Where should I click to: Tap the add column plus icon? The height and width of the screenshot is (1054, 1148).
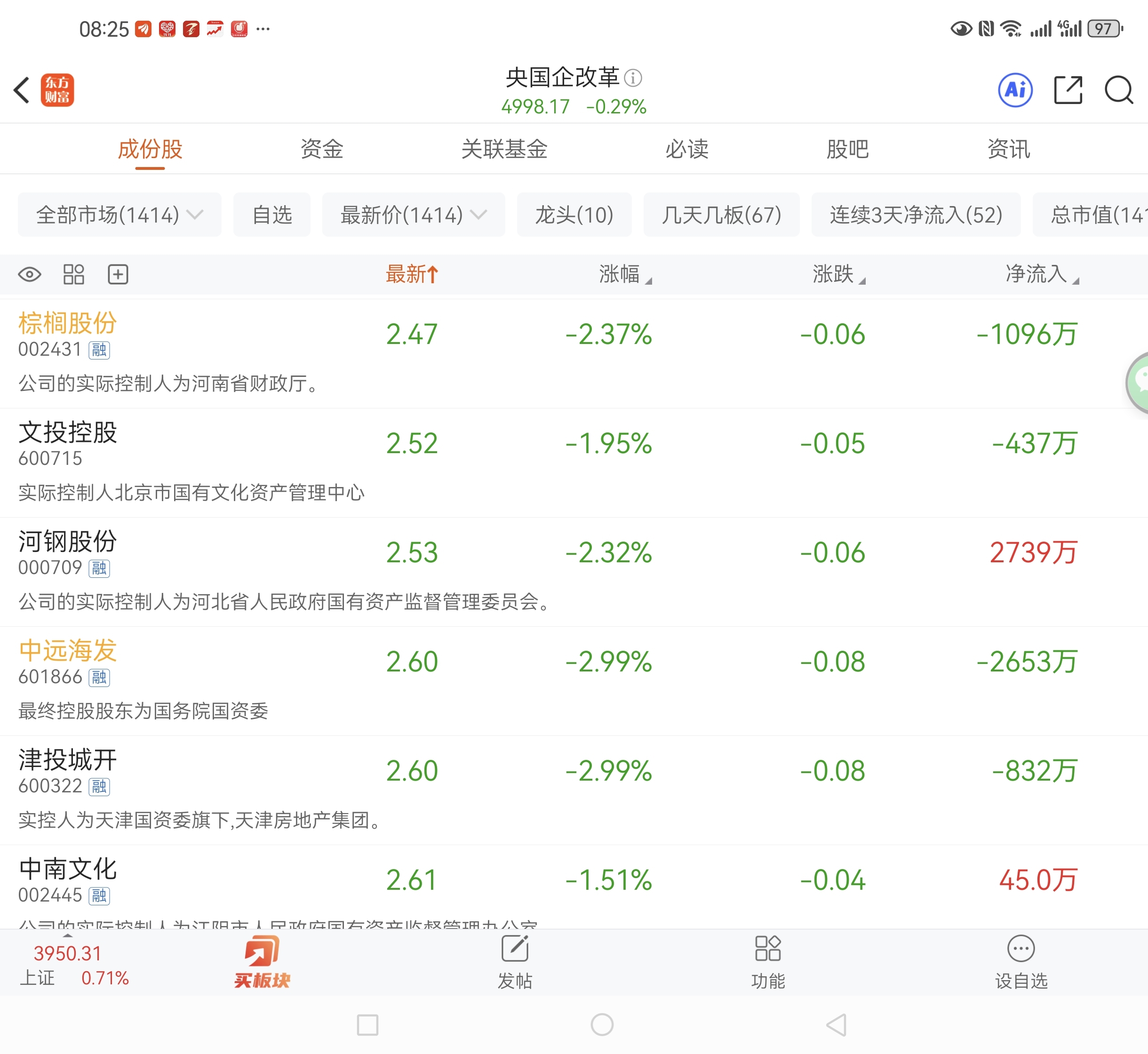[118, 274]
